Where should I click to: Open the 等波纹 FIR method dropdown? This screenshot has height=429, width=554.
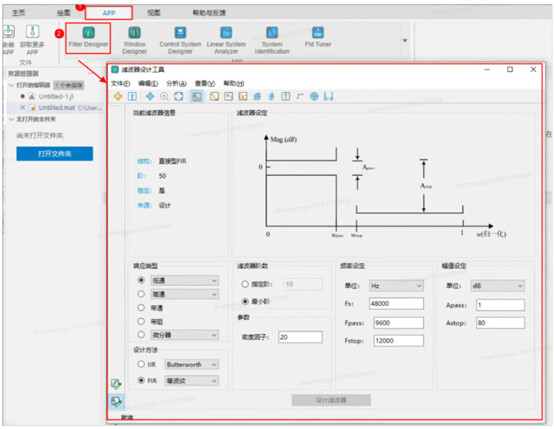point(191,381)
